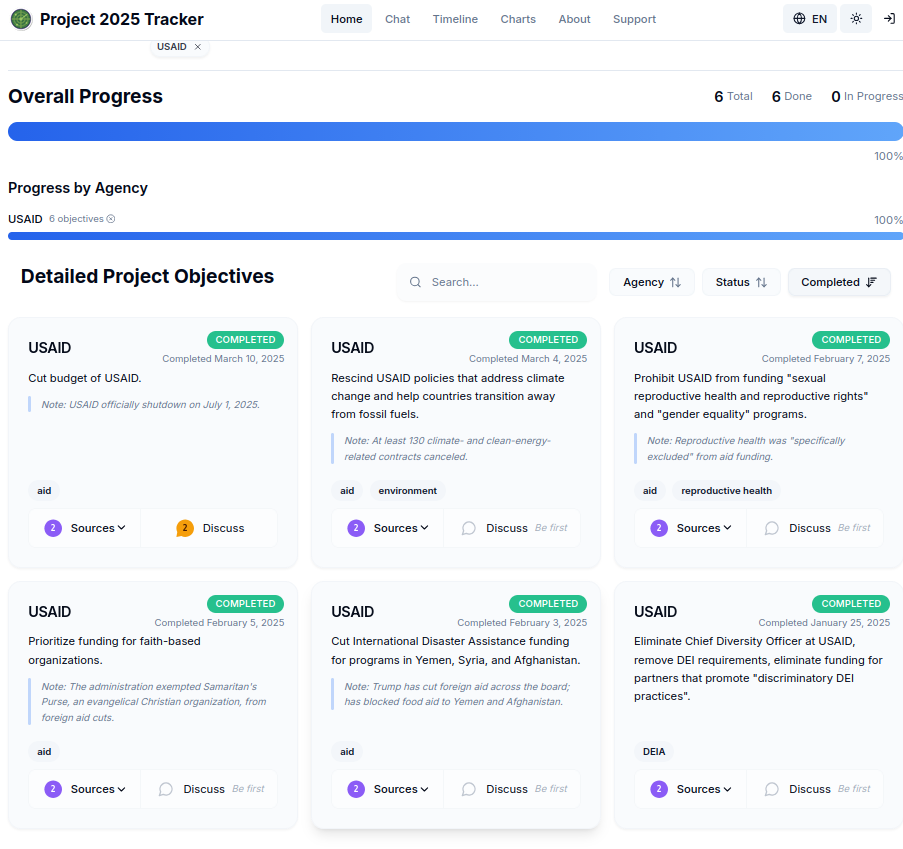
Task: Click the "6 Done" counter
Action: [792, 96]
